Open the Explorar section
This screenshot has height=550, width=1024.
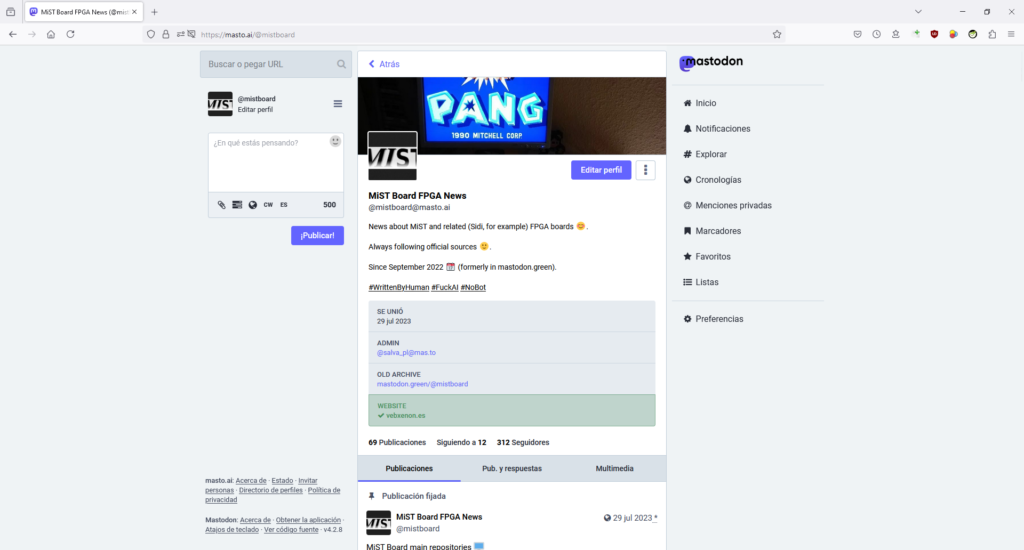click(x=705, y=154)
